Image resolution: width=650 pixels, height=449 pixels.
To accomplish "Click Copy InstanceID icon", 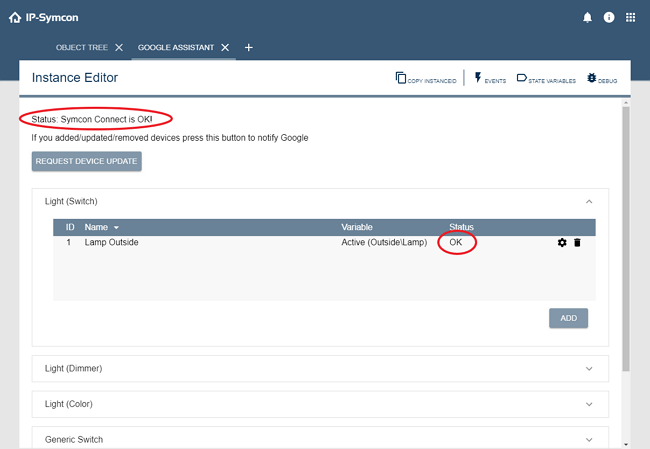I will point(401,78).
